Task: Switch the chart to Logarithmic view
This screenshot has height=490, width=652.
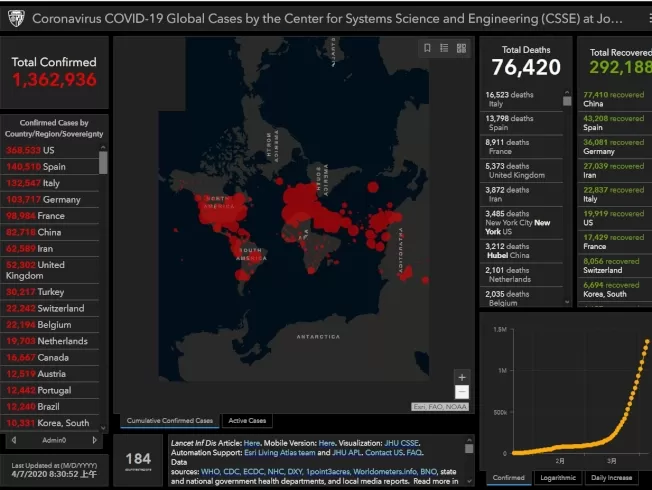Action: 558,478
